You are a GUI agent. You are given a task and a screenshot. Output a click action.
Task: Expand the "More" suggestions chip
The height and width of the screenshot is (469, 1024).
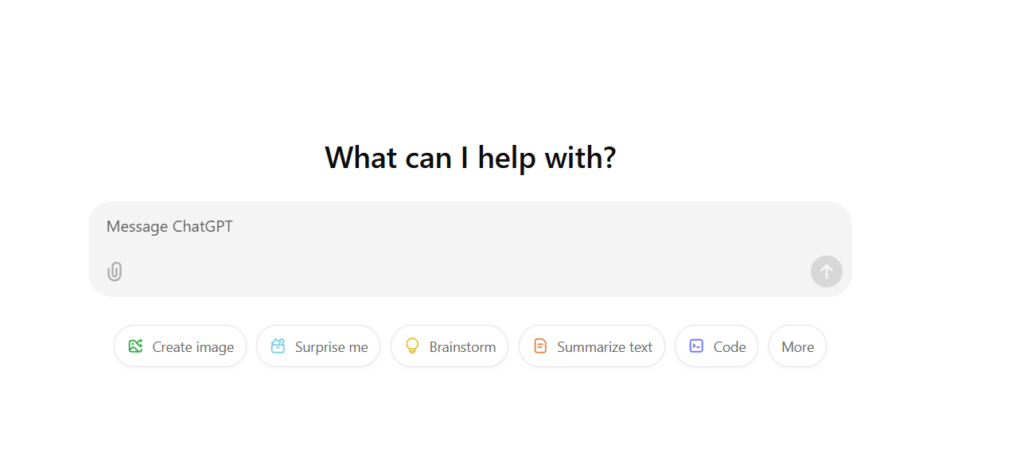point(797,347)
